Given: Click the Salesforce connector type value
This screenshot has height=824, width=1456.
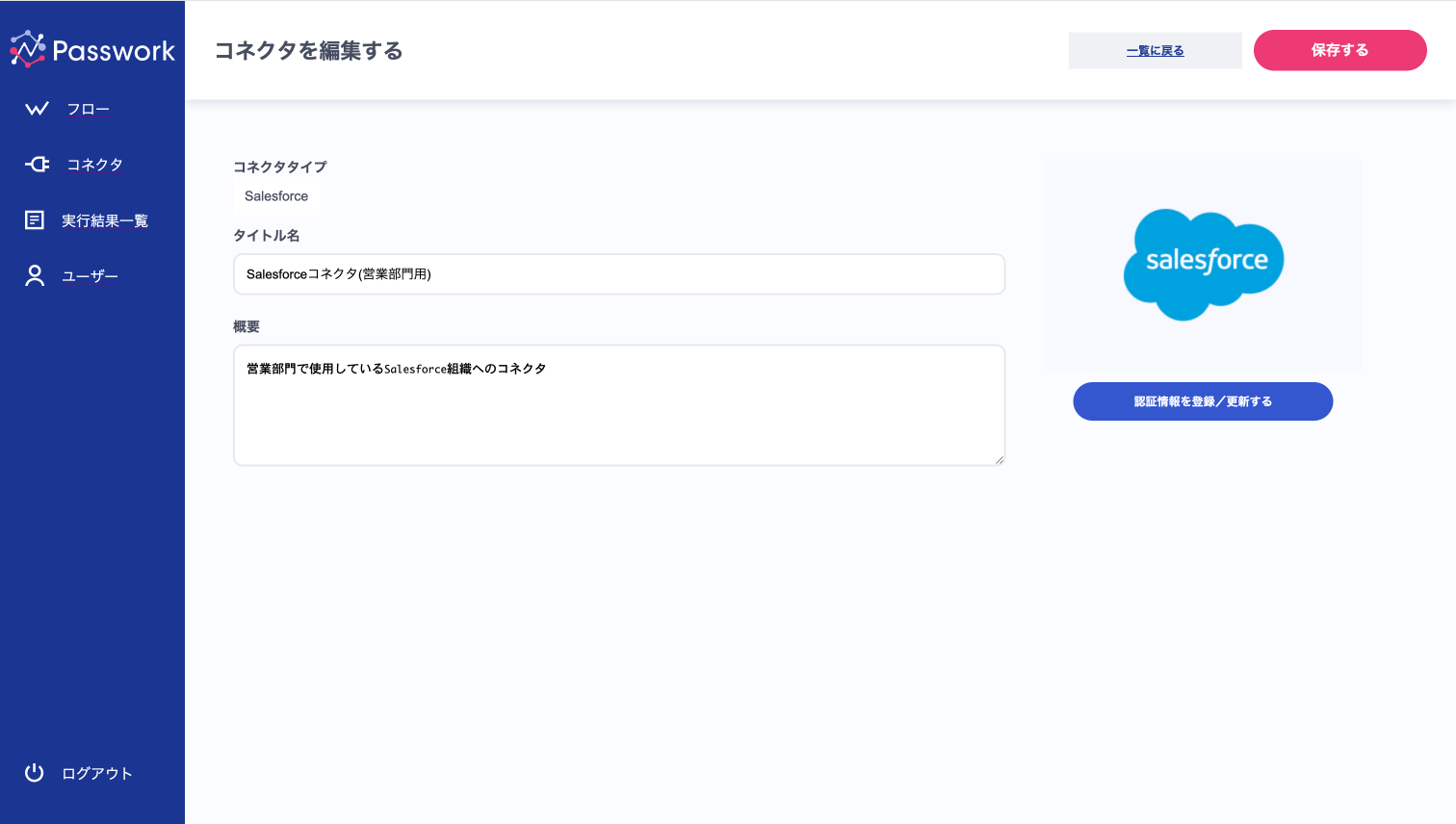Looking at the screenshot, I should [276, 196].
